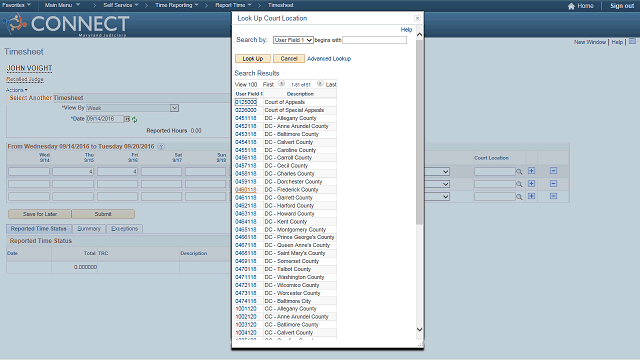Viewport: 640px width, 360px height.
Task: Open the Search by User Field dropdown
Action: pos(293,40)
